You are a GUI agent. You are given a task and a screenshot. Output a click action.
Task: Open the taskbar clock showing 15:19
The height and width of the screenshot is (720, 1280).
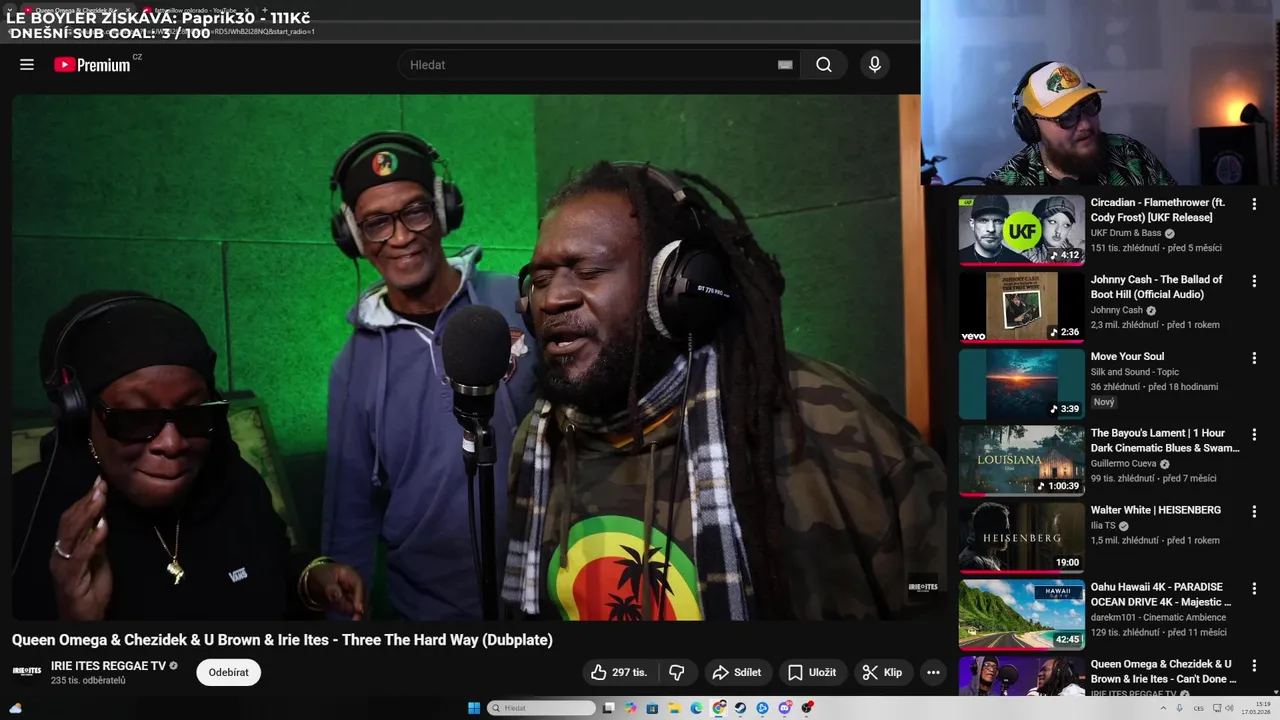point(1256,708)
